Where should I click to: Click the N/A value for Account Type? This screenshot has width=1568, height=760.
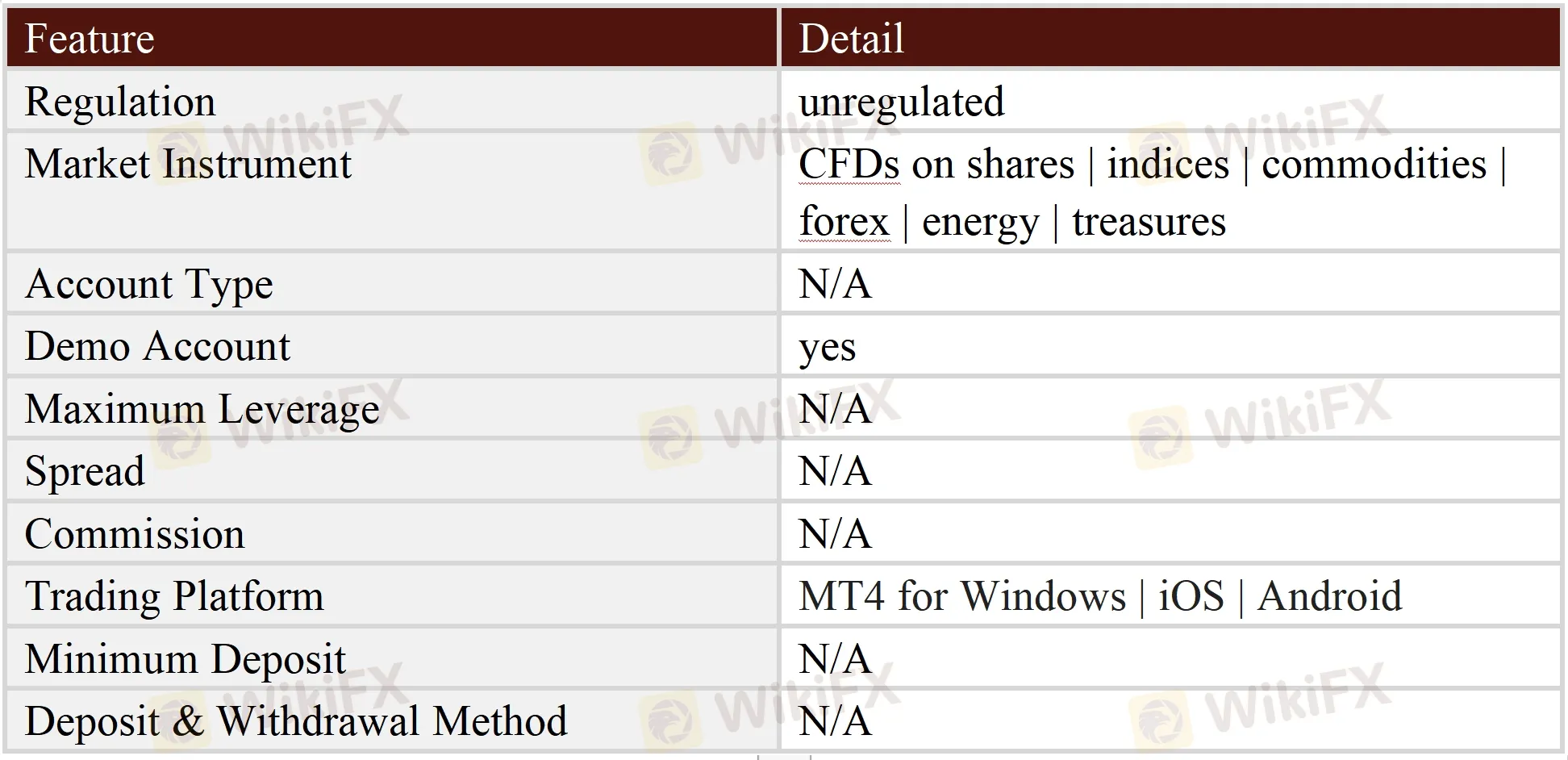[835, 284]
